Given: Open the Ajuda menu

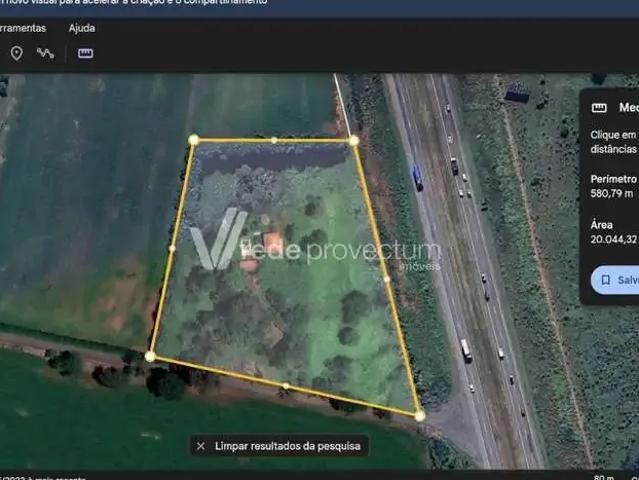Looking at the screenshot, I should pyautogui.click(x=82, y=28).
